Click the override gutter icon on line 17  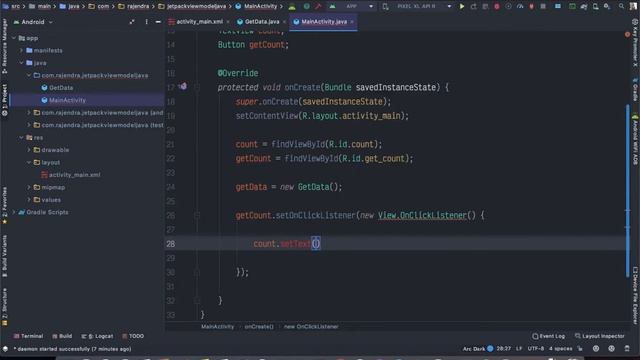pos(183,87)
